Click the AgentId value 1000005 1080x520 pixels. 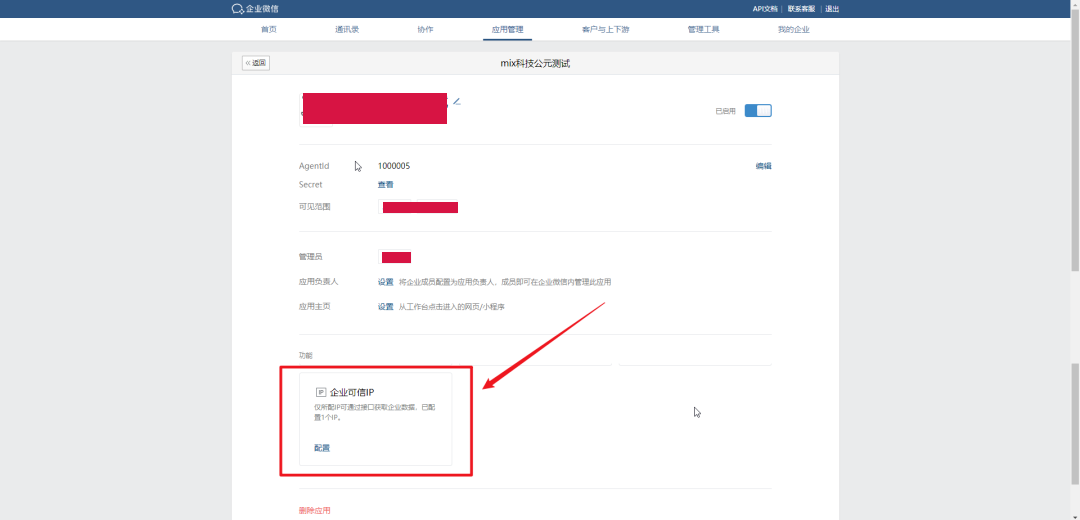(394, 166)
